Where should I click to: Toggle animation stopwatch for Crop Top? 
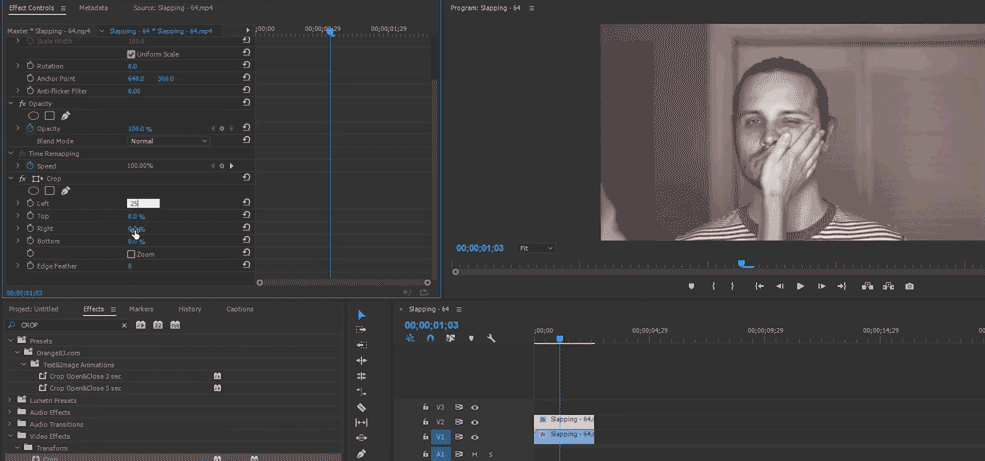pos(30,216)
